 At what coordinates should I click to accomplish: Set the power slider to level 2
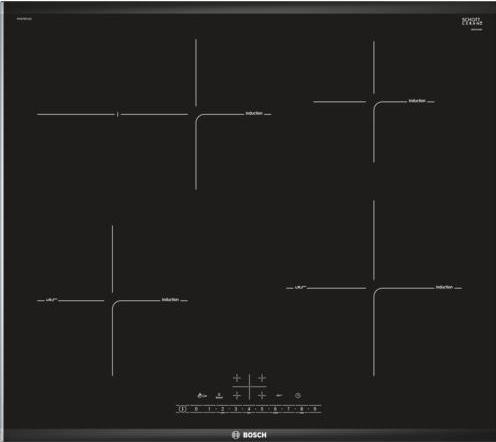(222, 409)
